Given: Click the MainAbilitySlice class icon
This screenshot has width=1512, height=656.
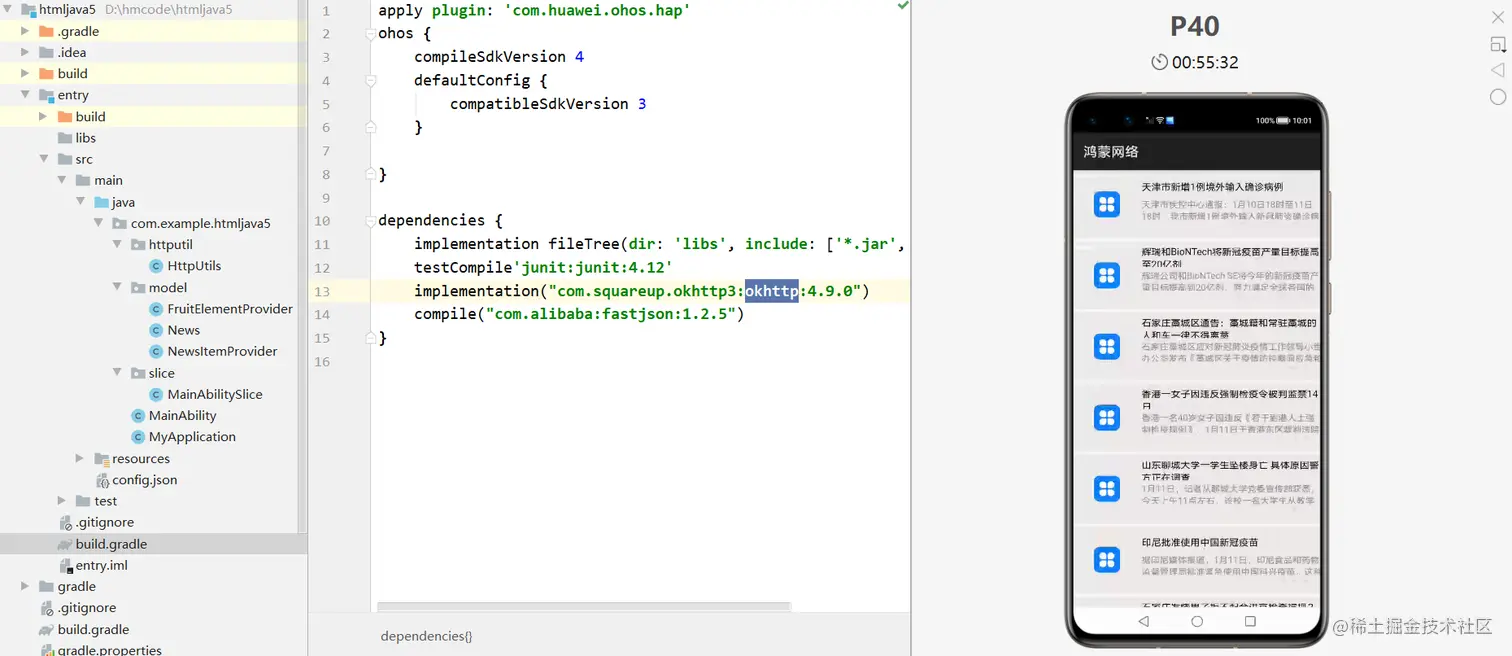Looking at the screenshot, I should tap(156, 394).
